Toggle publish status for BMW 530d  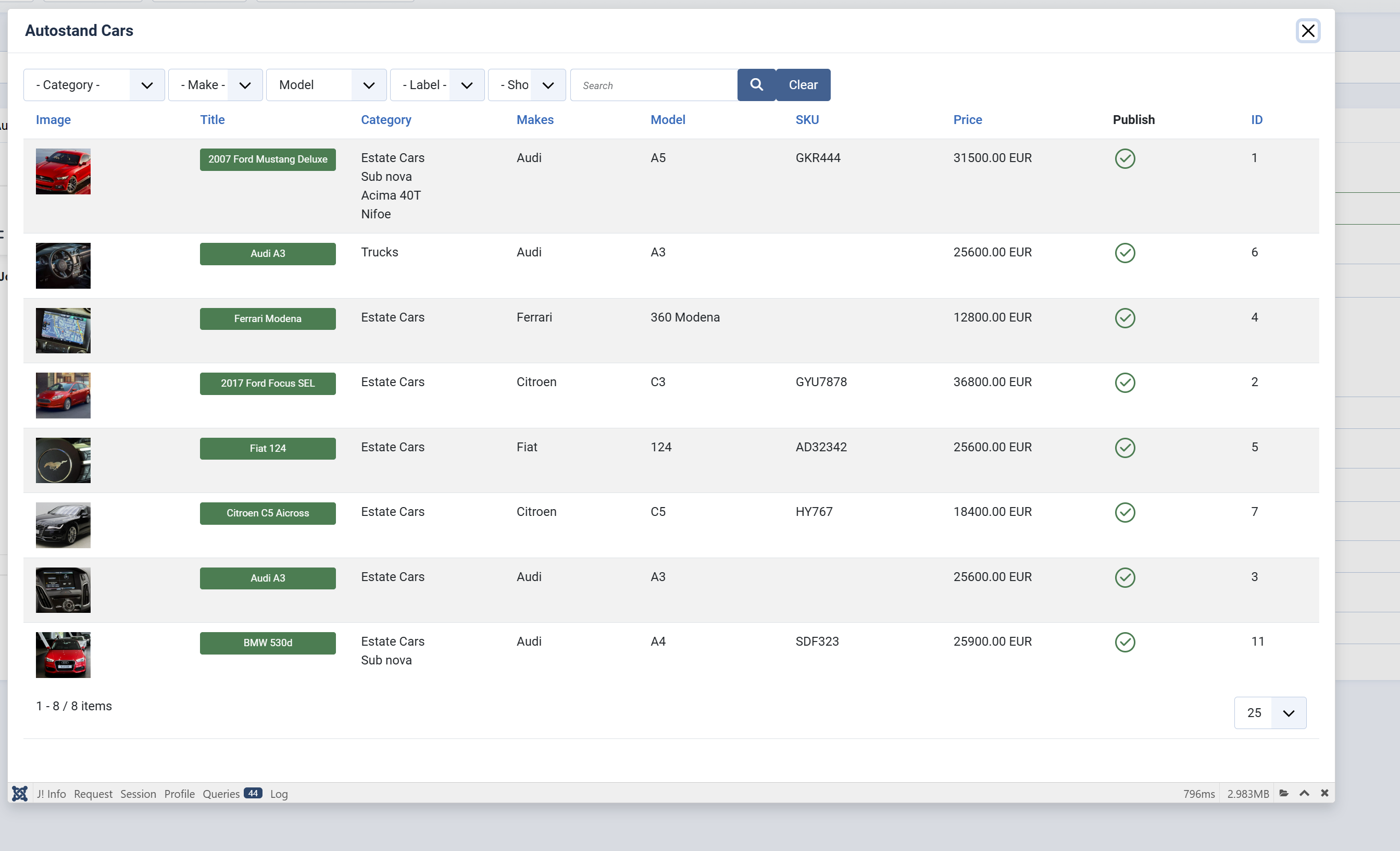click(1125, 643)
